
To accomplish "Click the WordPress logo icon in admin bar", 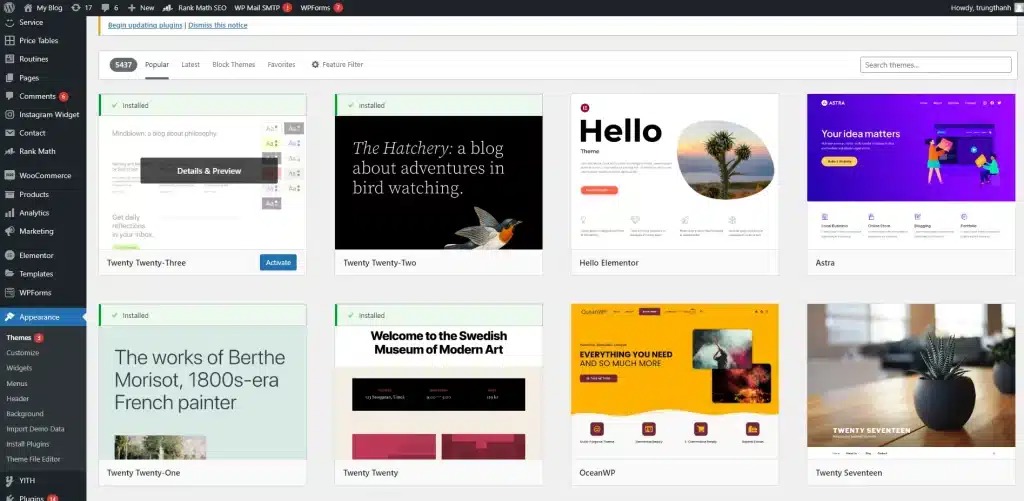I will pos(9,7).
